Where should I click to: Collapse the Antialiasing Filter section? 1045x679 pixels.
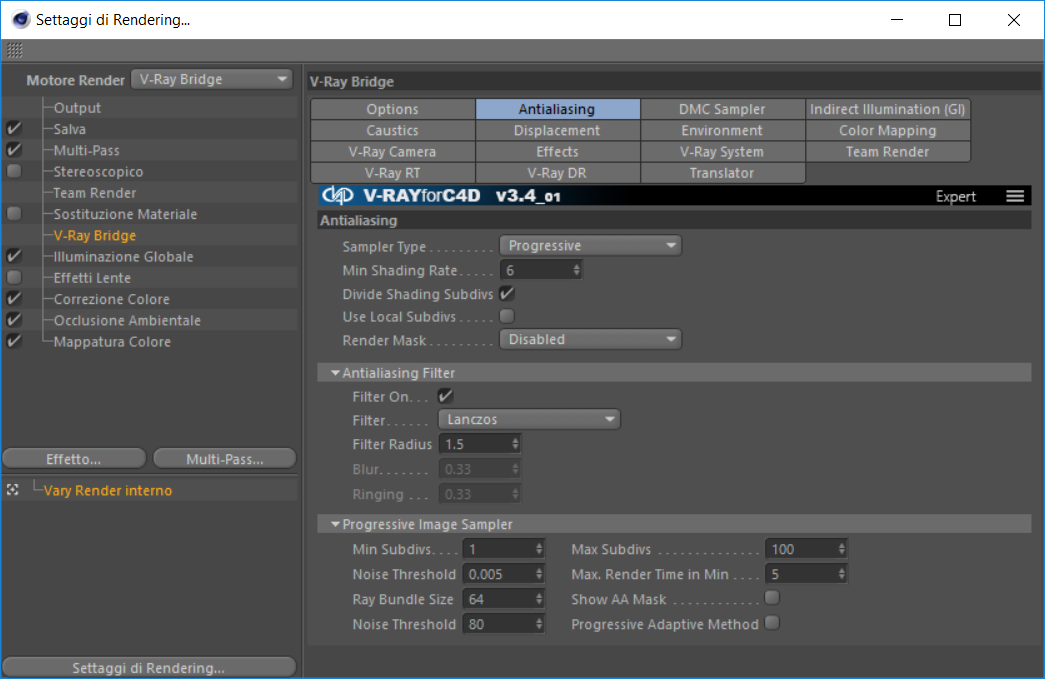(335, 372)
